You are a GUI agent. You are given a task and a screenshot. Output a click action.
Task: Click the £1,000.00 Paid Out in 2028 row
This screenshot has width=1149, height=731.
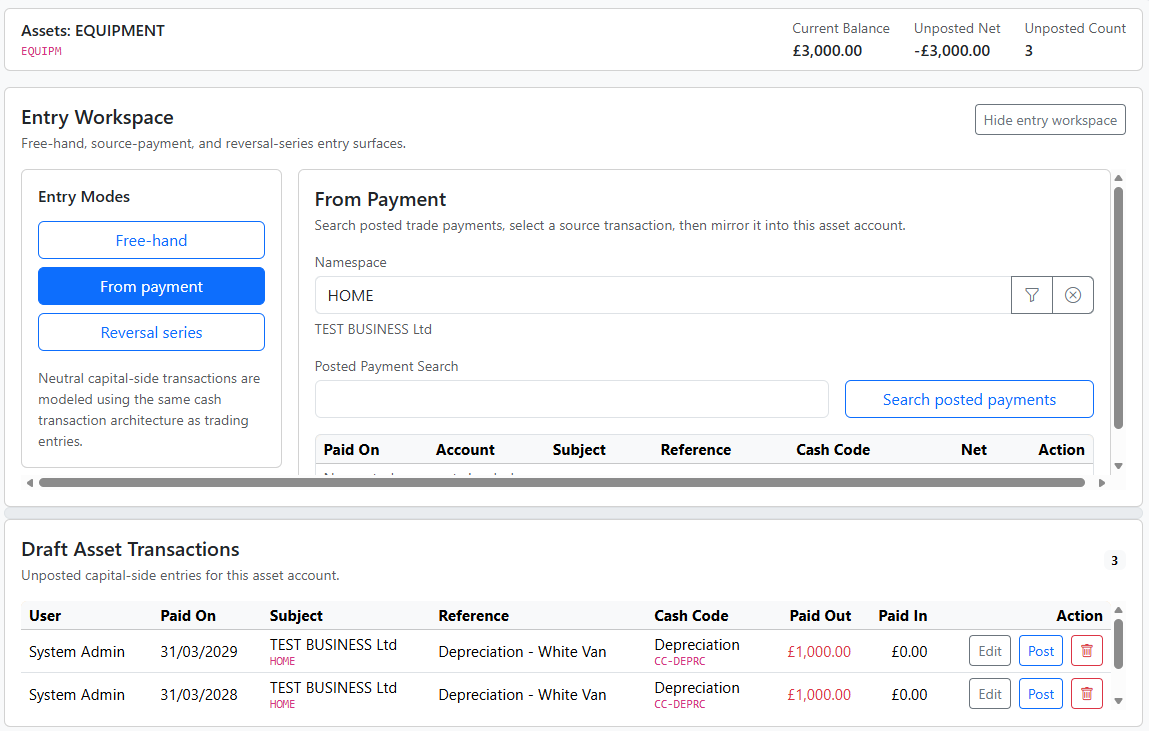[x=819, y=694]
